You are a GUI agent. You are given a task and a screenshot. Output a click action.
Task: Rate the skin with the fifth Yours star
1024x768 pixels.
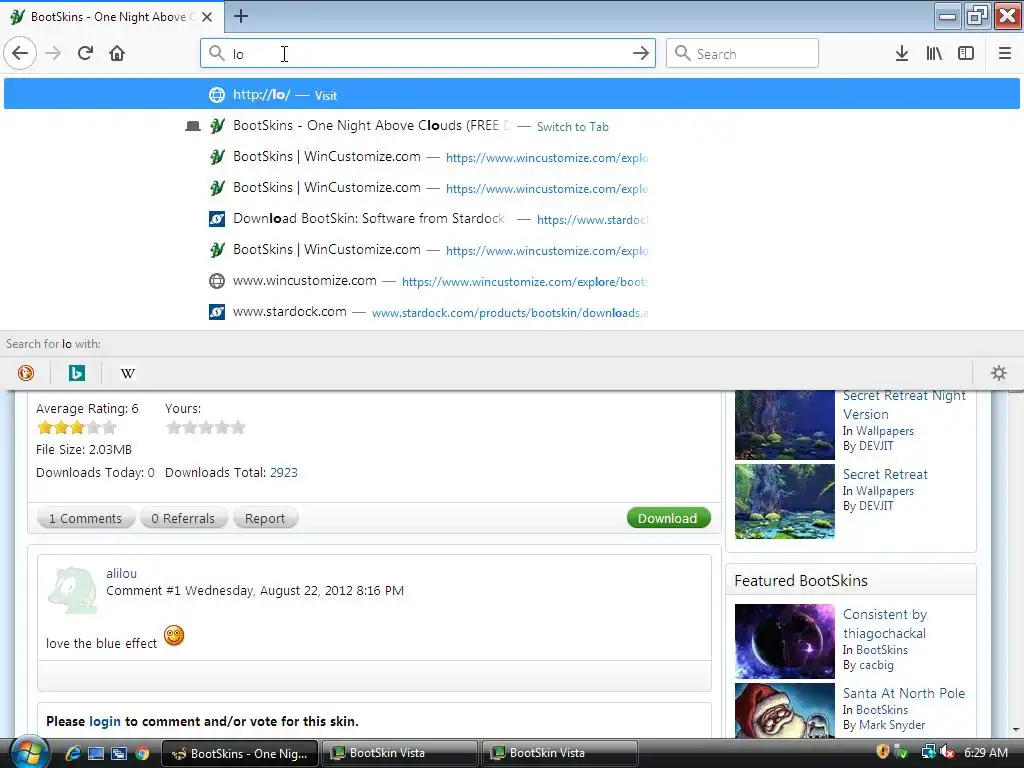(x=238, y=427)
